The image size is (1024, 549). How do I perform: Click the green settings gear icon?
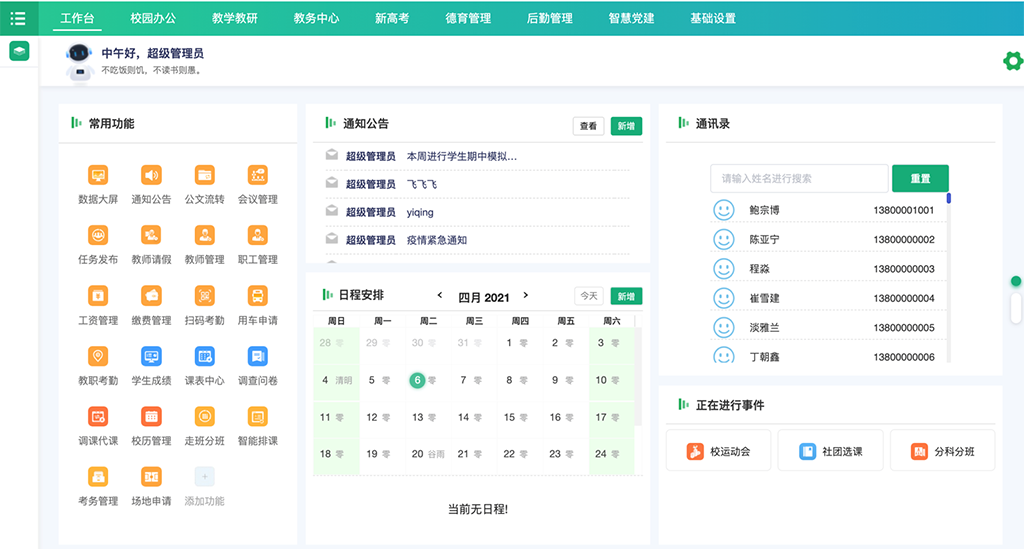[x=1012, y=62]
